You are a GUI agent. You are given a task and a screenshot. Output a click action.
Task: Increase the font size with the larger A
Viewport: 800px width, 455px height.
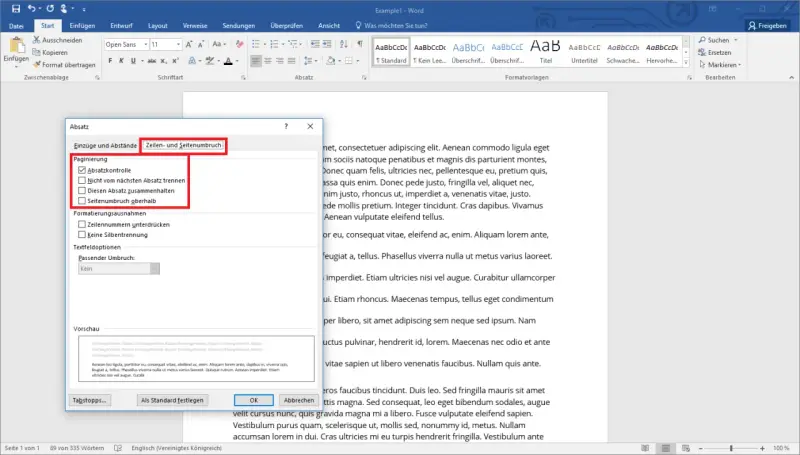189,44
